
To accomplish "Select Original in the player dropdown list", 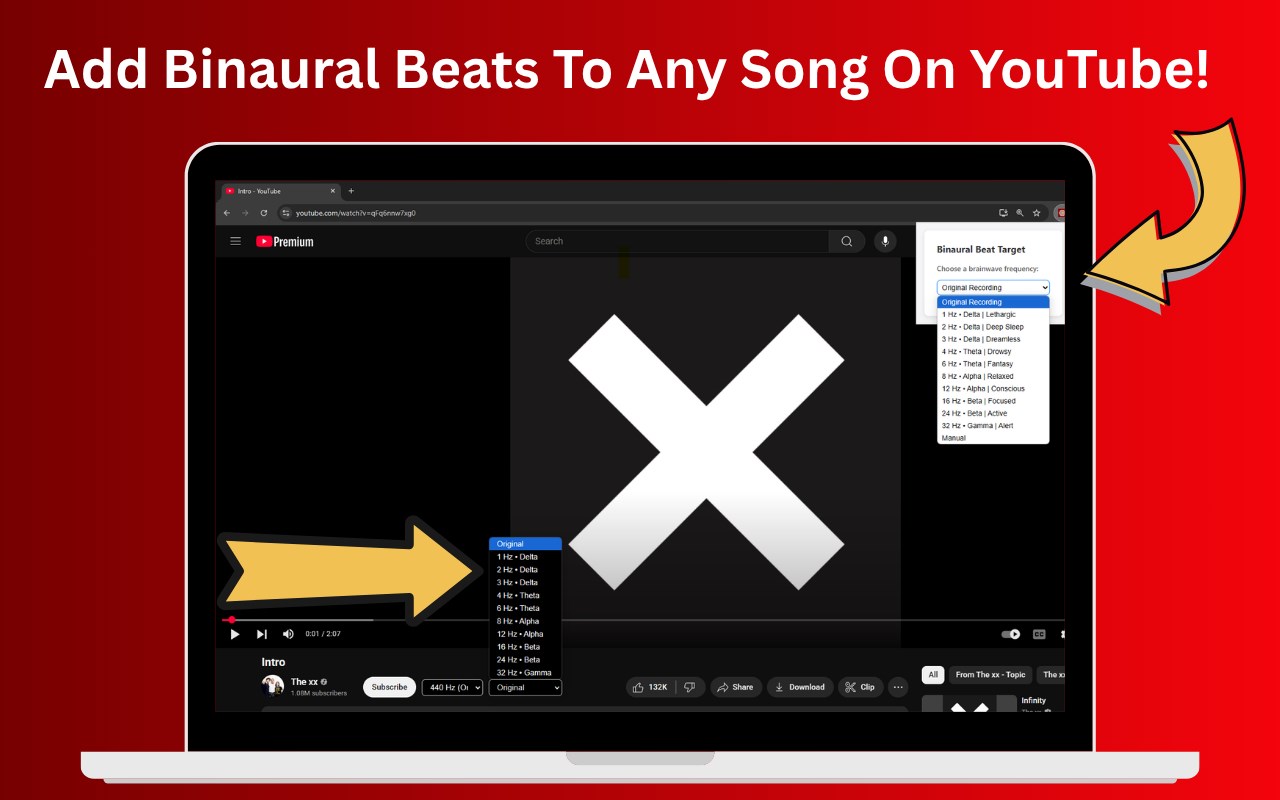I will pos(525,544).
